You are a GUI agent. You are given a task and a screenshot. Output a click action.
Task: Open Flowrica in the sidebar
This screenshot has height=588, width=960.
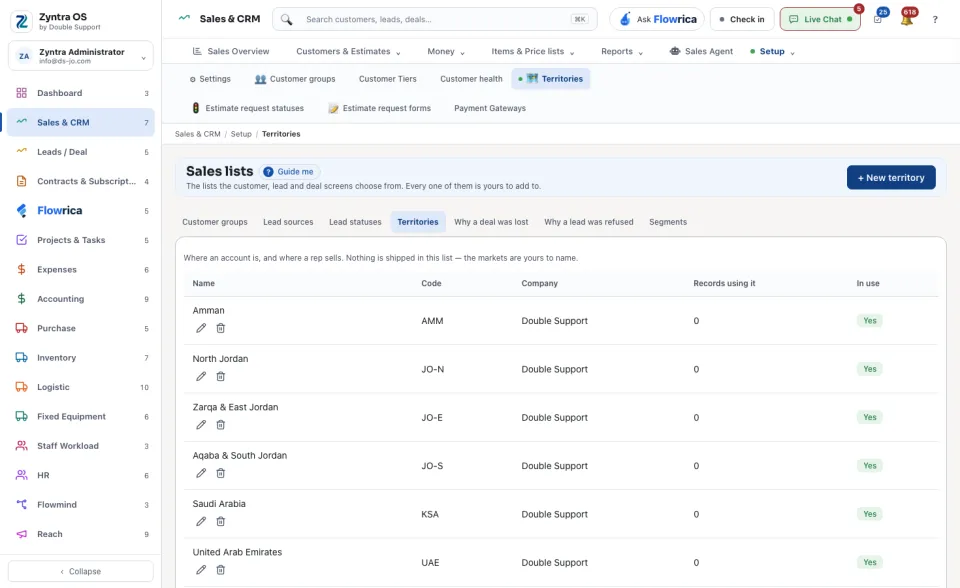pyautogui.click(x=81, y=211)
